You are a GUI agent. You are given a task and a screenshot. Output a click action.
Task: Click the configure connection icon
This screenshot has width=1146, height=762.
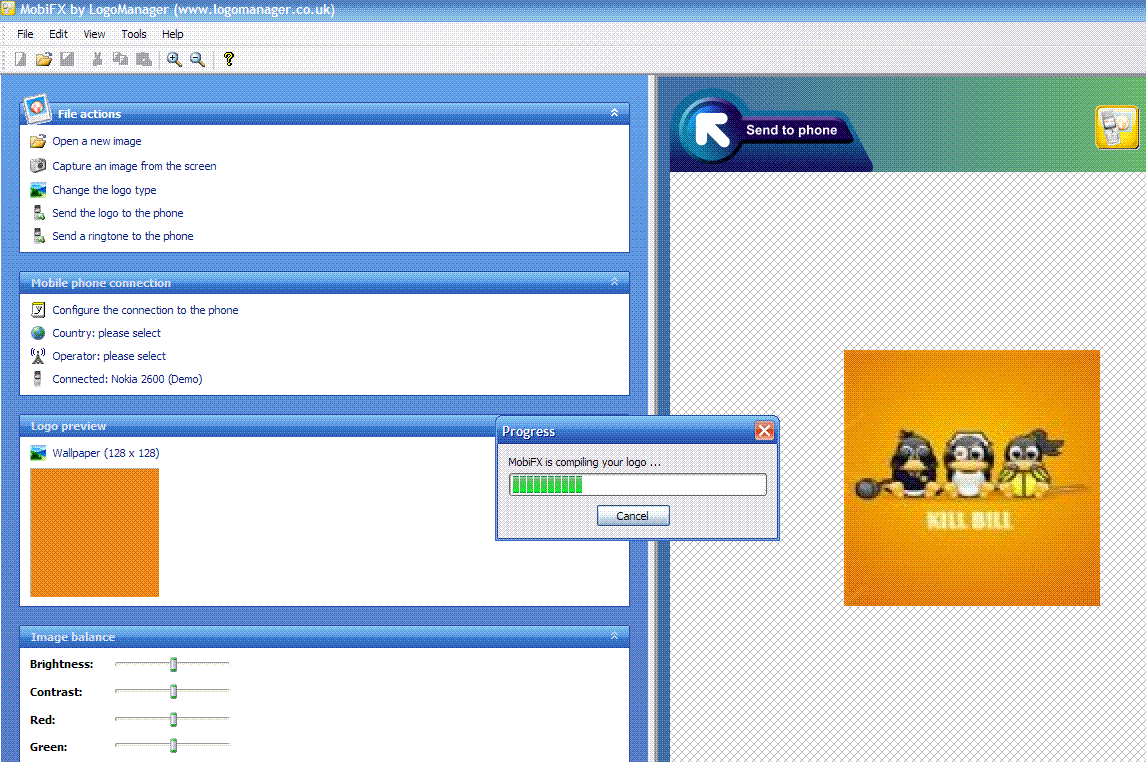pos(38,310)
